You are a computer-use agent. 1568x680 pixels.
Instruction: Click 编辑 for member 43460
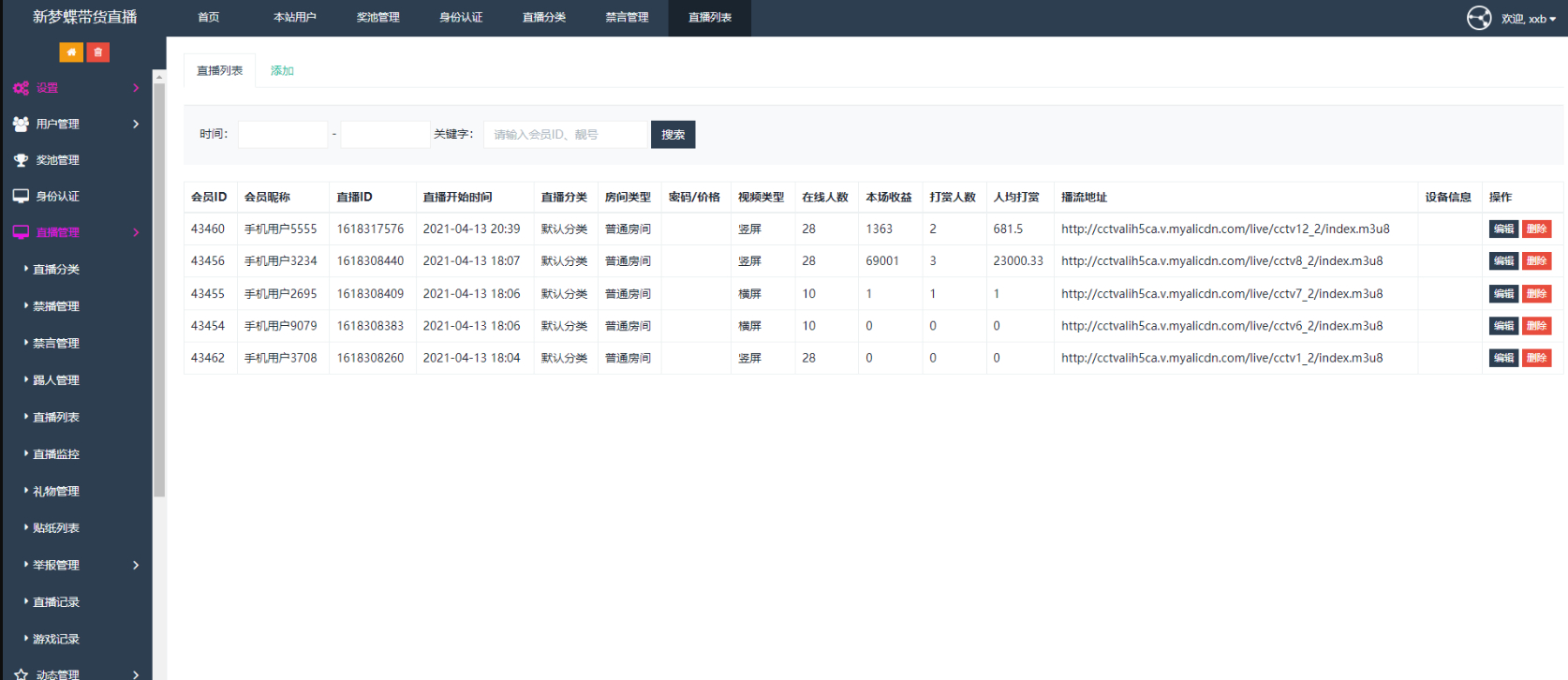(x=1503, y=229)
